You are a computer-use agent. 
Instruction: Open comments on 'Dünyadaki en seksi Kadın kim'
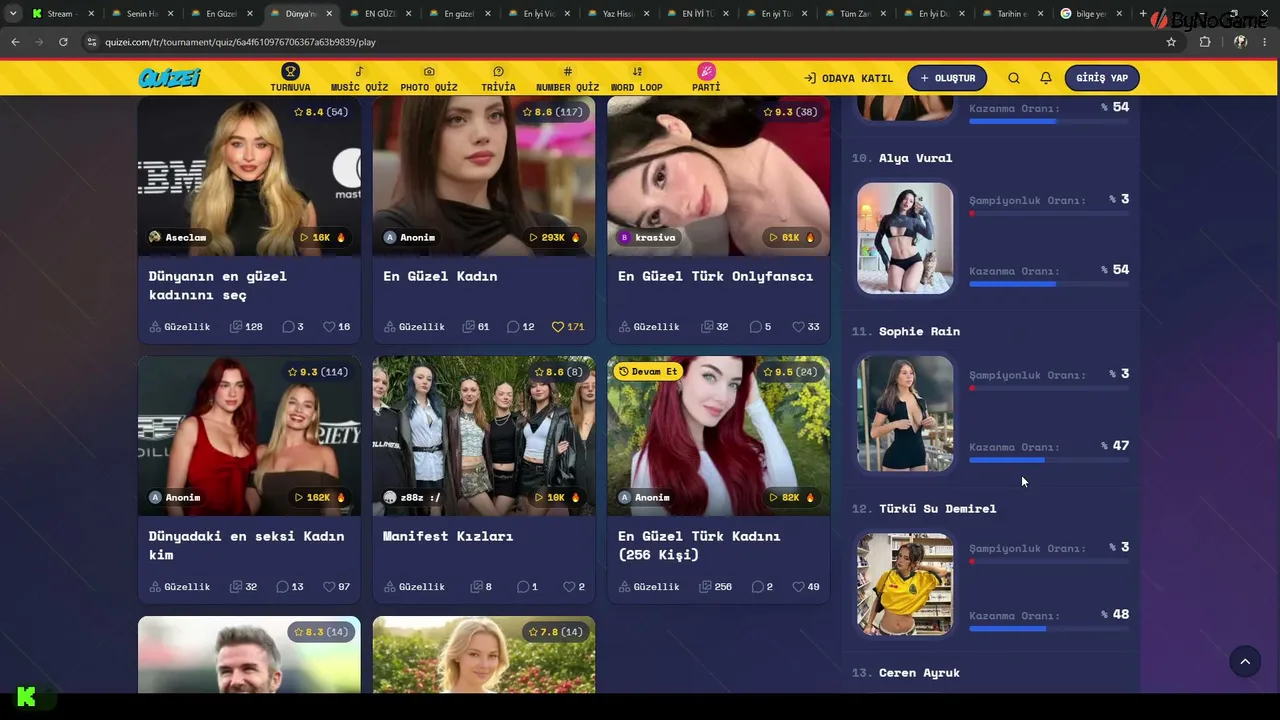pos(292,587)
